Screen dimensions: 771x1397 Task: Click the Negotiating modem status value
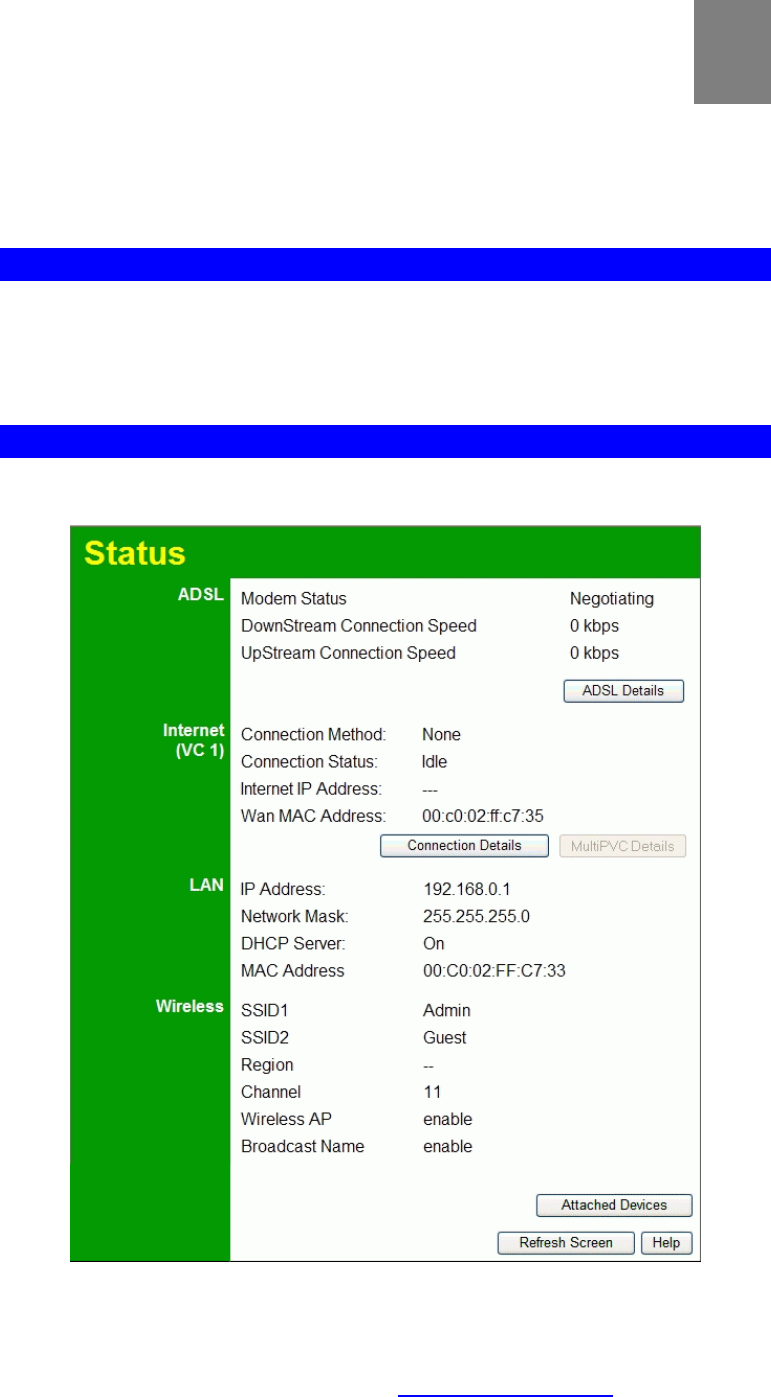click(x=612, y=599)
